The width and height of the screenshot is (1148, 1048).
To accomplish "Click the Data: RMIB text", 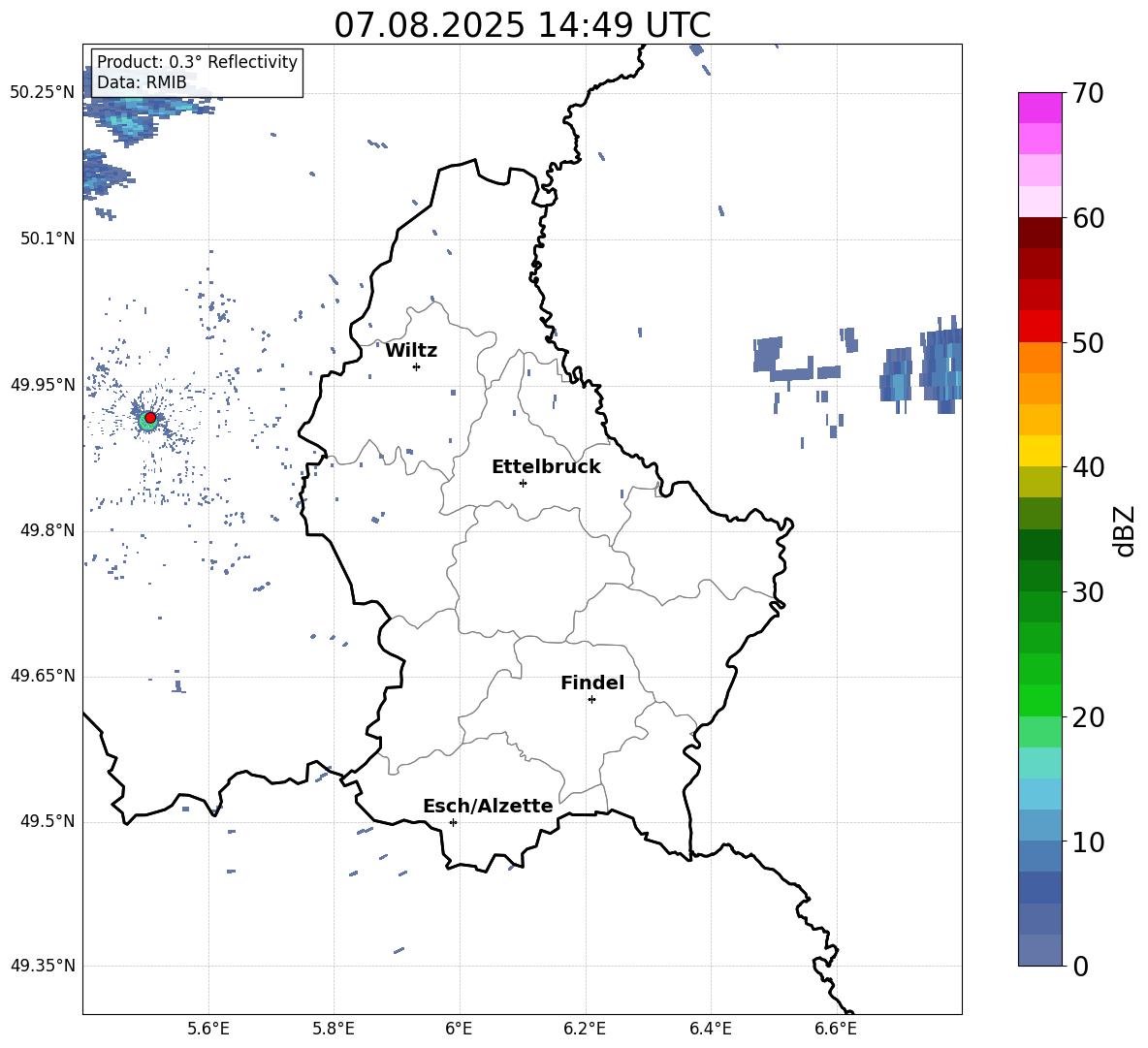I will (x=142, y=82).
